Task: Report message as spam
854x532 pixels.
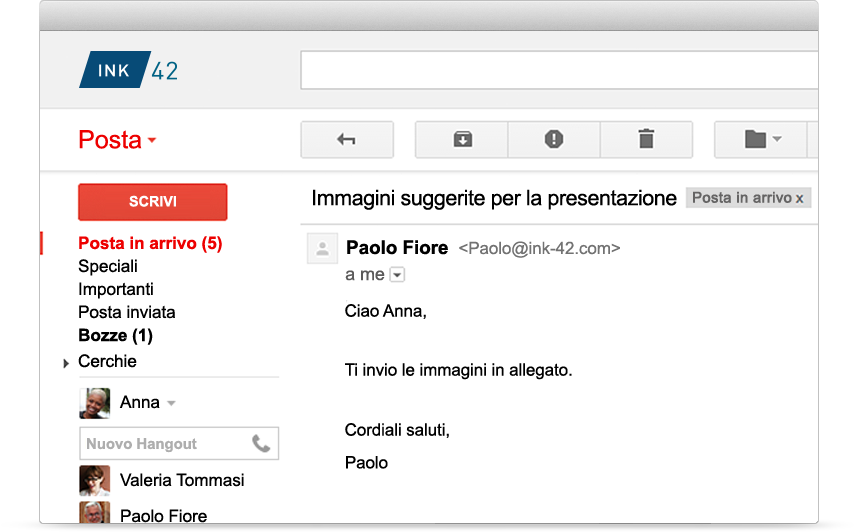Action: (554, 140)
